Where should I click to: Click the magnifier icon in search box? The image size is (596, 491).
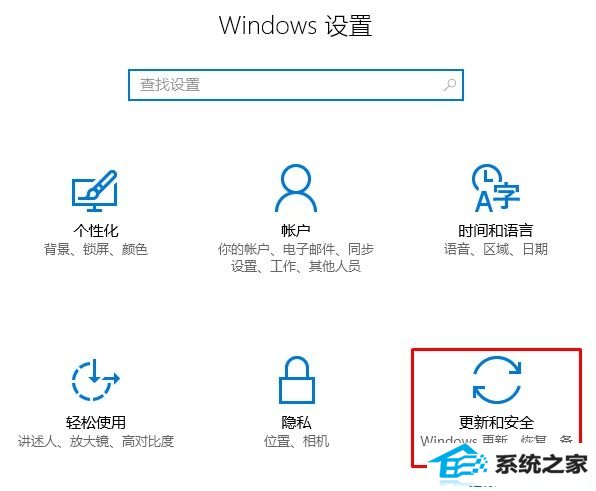click(450, 85)
